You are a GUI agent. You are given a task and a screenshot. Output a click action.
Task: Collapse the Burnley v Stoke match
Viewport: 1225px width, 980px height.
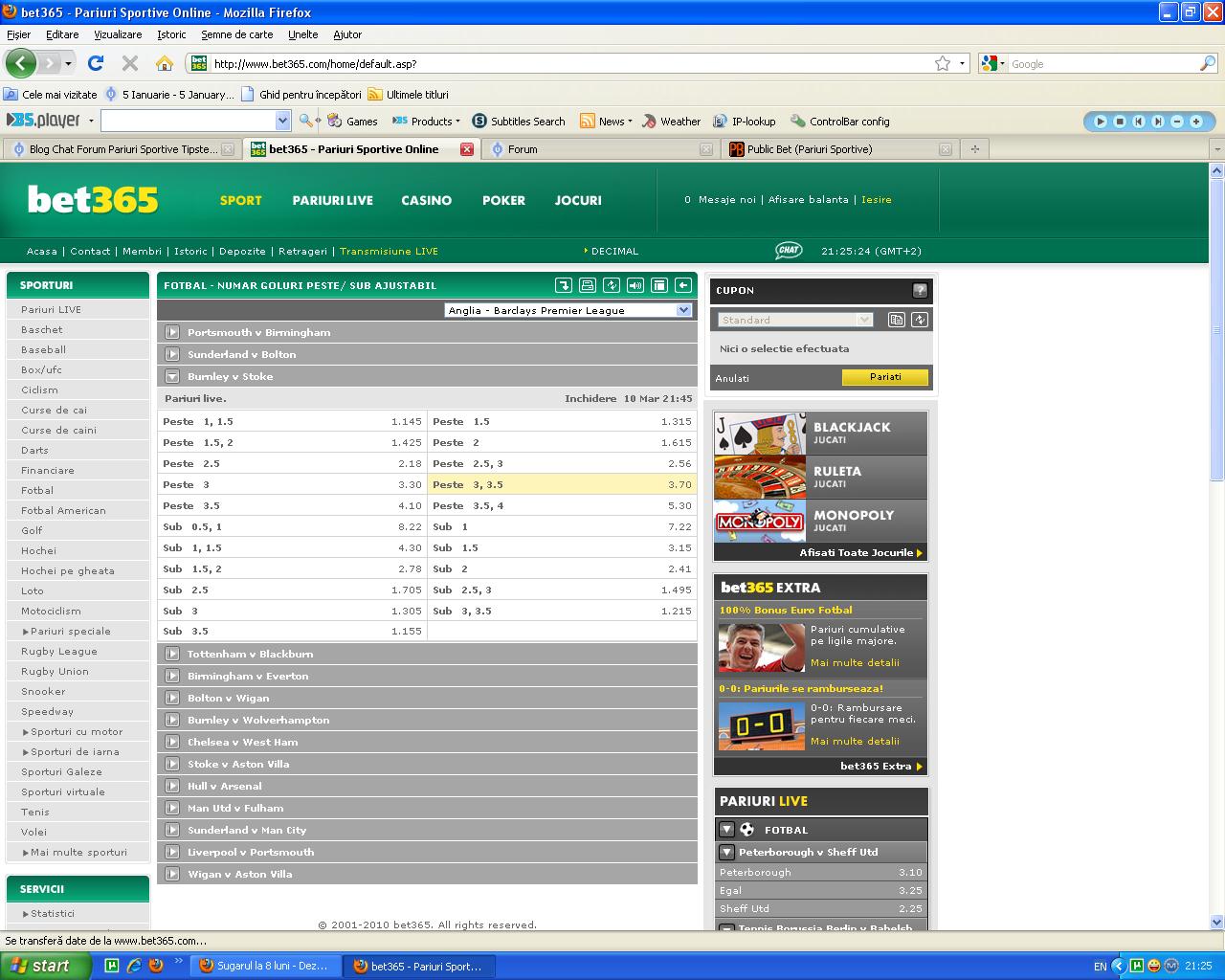click(x=172, y=376)
